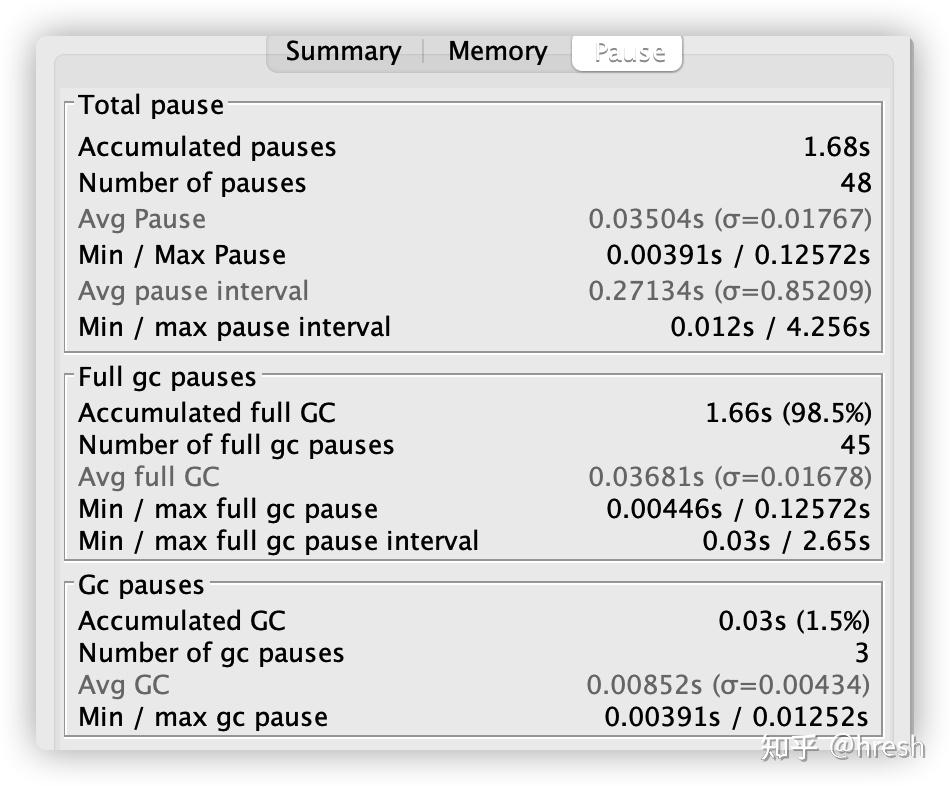Click Min / max gc pause value

(737, 717)
